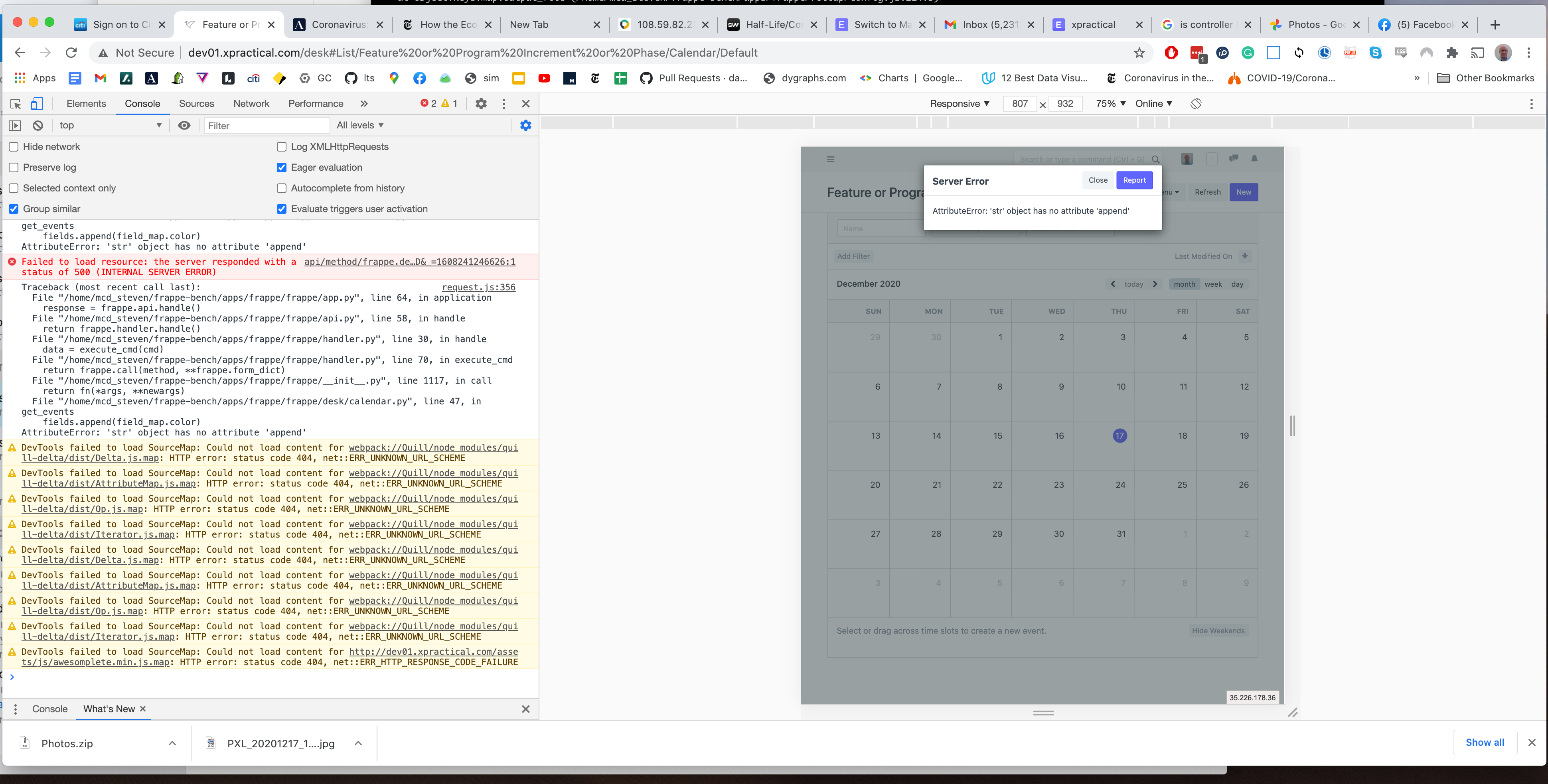1548x784 pixels.
Task: Change the 75% zoom dropdown
Action: (1110, 103)
